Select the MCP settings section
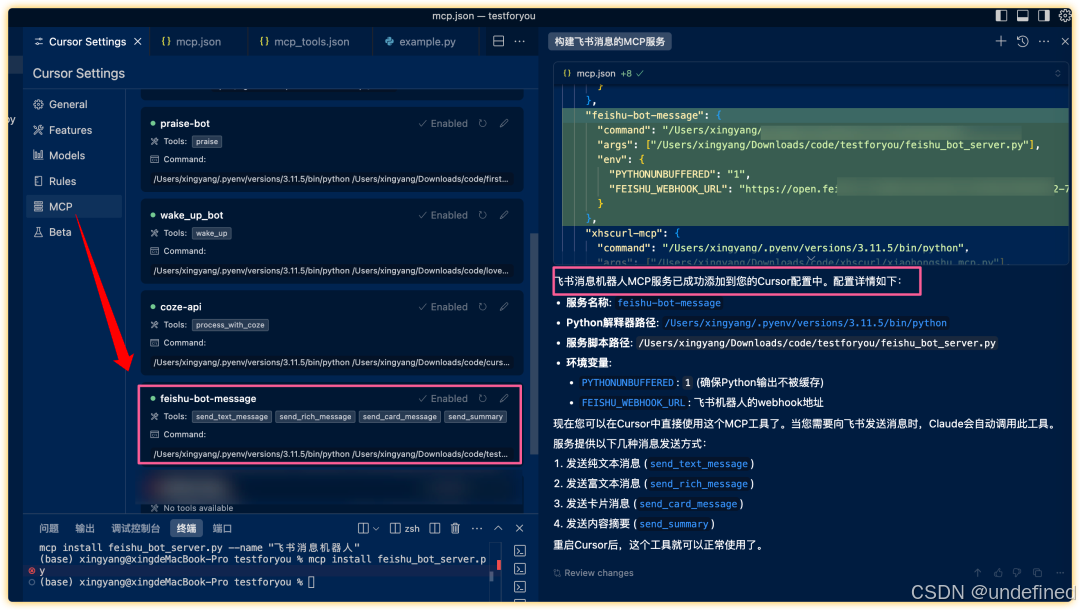 (74, 207)
